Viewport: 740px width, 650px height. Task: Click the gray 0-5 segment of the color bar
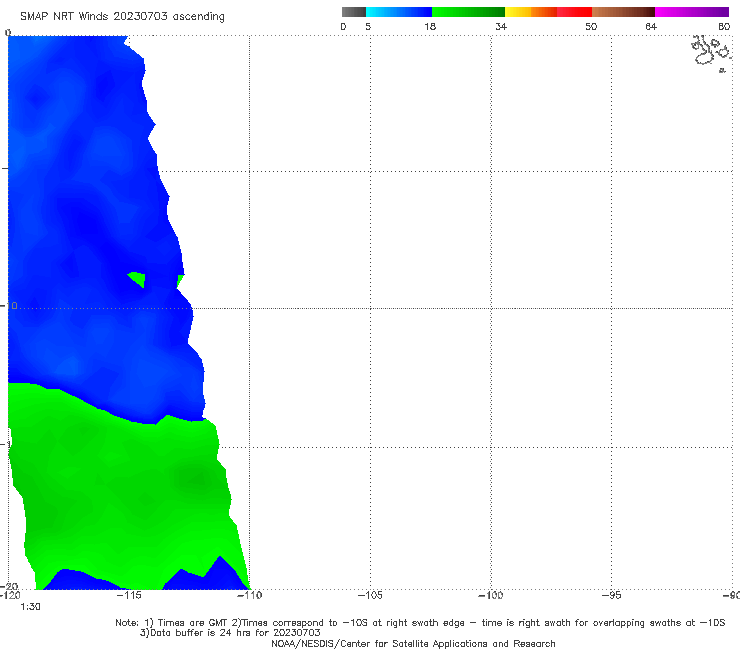click(x=354, y=12)
